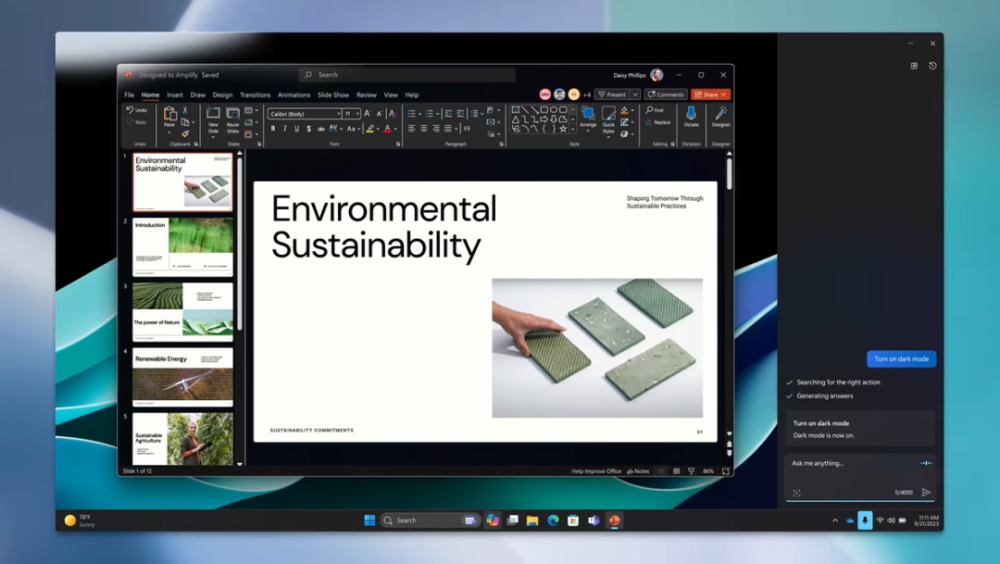Align text to the right
Screen dimensions: 1000x564
coord(436,128)
